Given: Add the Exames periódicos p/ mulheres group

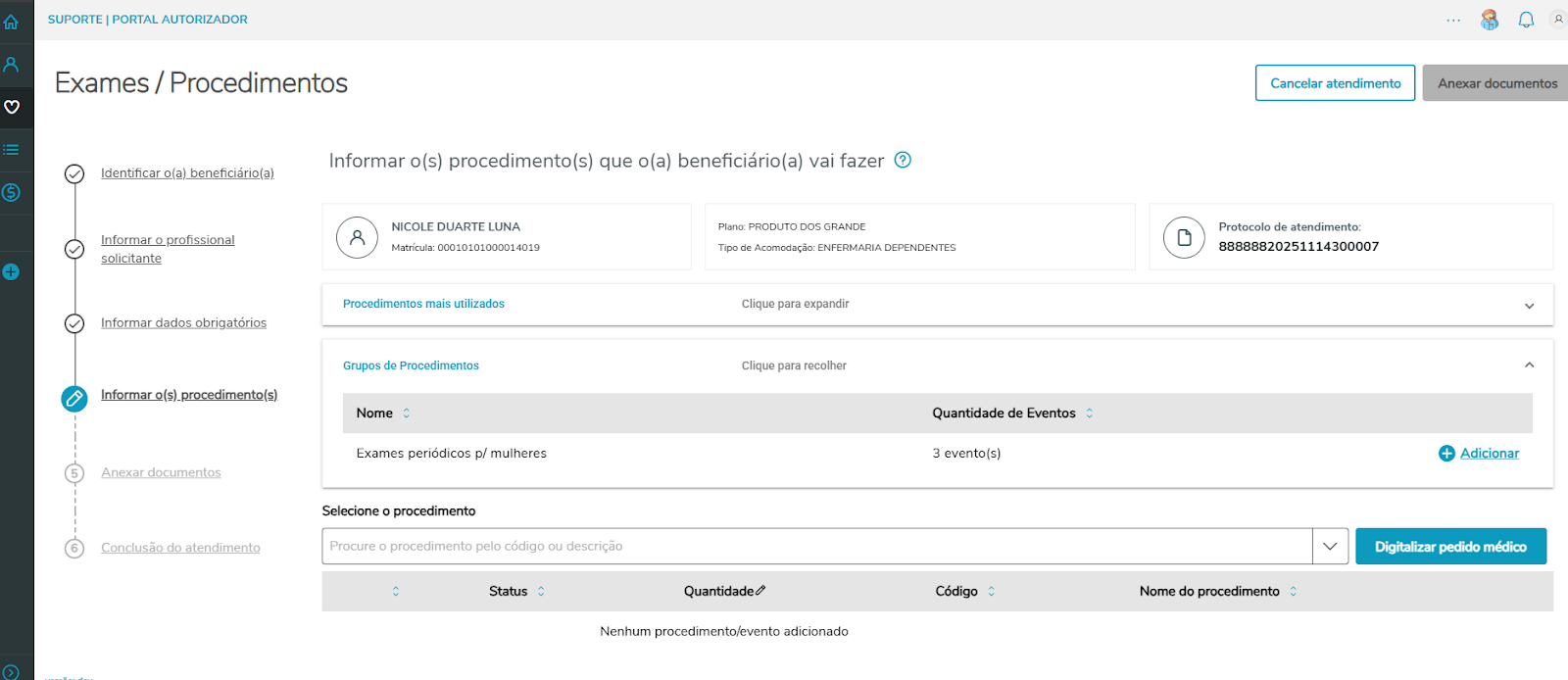Looking at the screenshot, I should [1479, 454].
